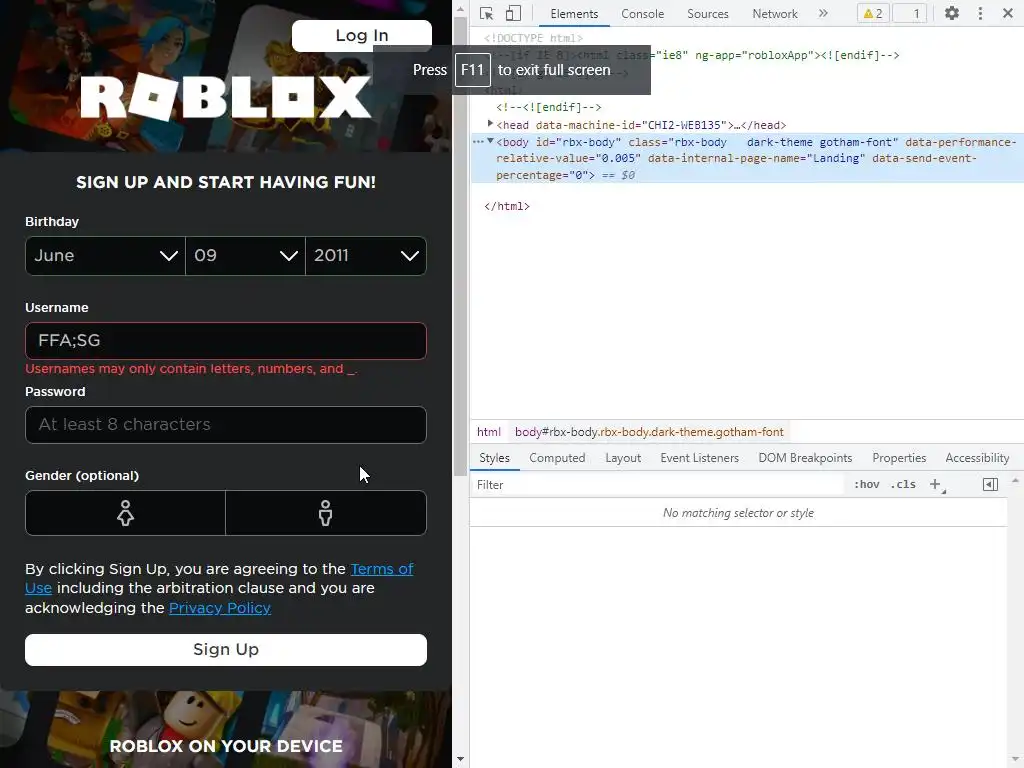Screen dimensions: 1024x768
Task: Switch to the Network tab
Action: [x=775, y=14]
